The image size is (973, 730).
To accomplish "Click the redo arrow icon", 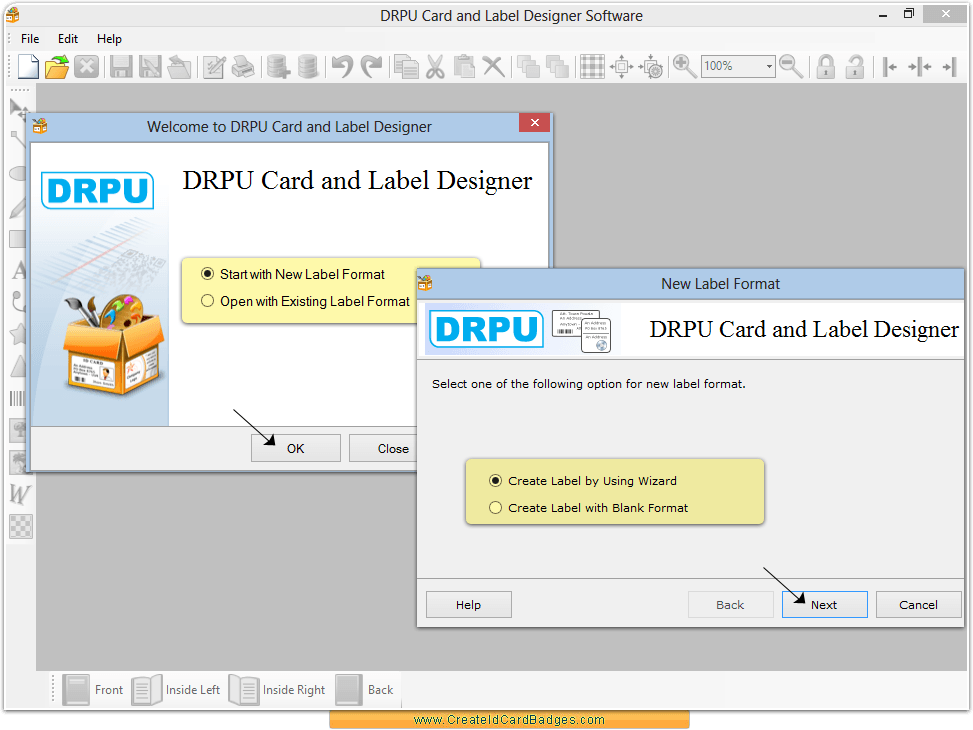I will 372,66.
